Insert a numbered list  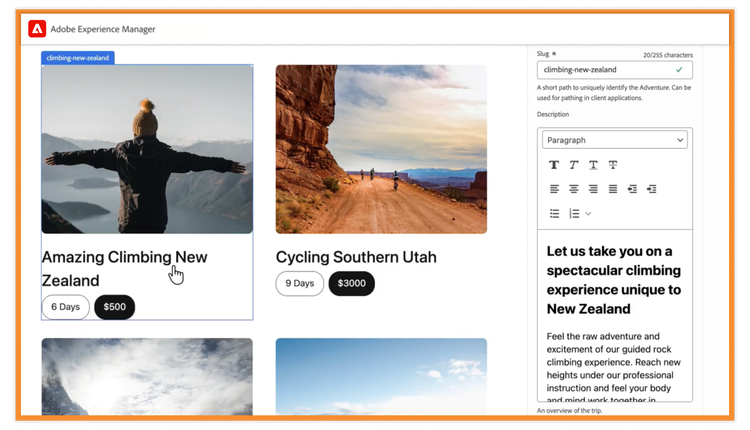(574, 213)
